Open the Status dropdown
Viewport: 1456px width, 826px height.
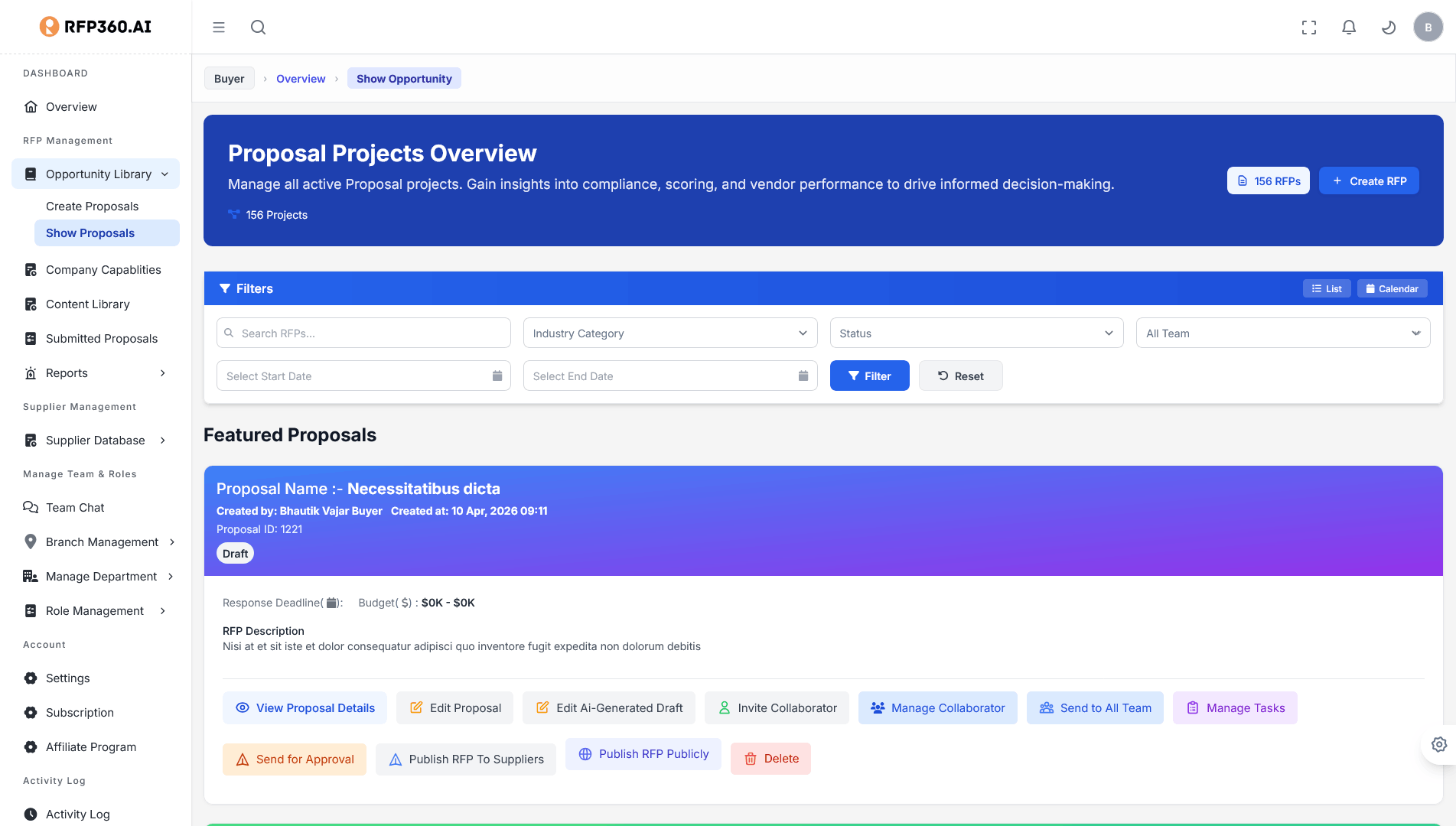[x=976, y=333]
